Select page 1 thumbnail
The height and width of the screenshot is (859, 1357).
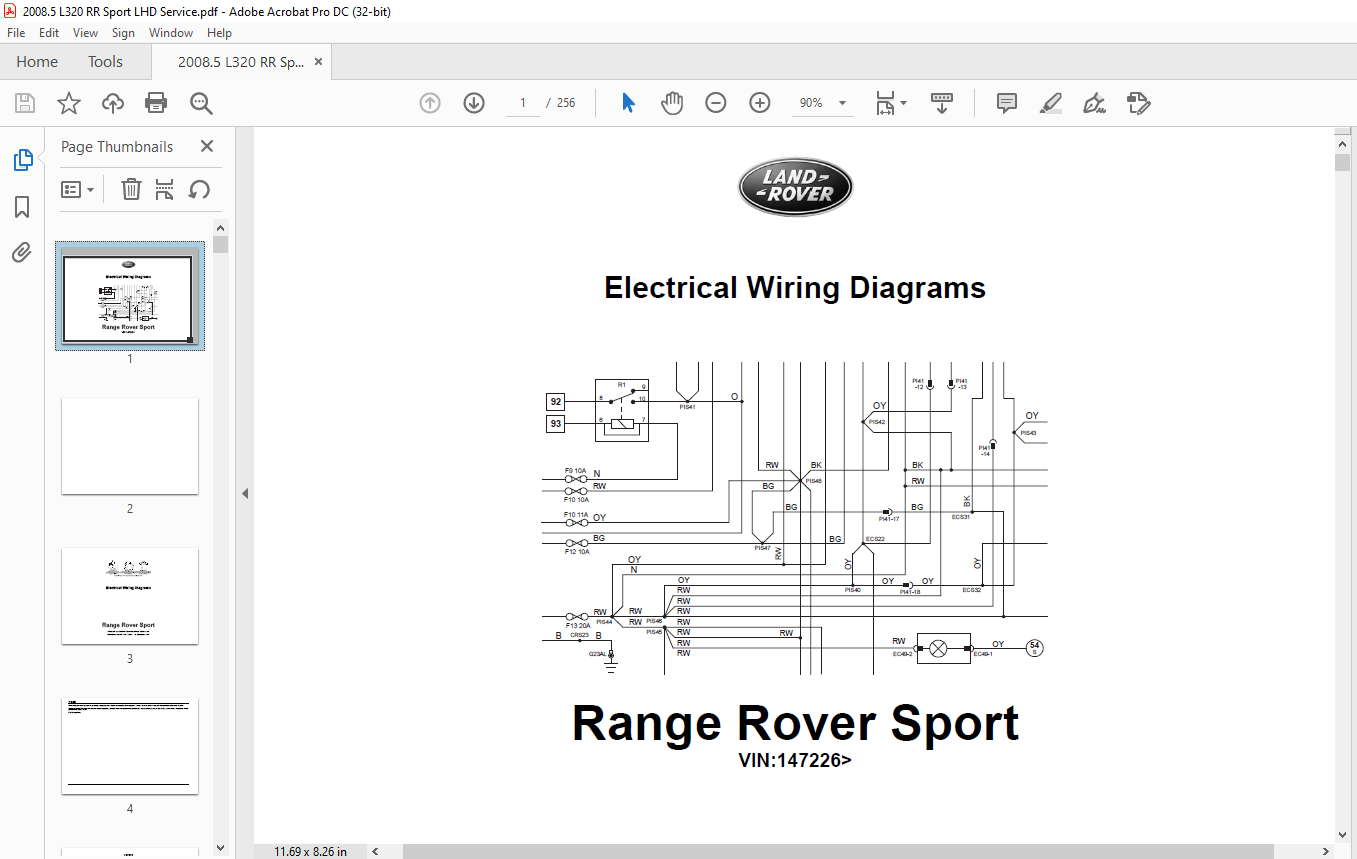point(130,296)
